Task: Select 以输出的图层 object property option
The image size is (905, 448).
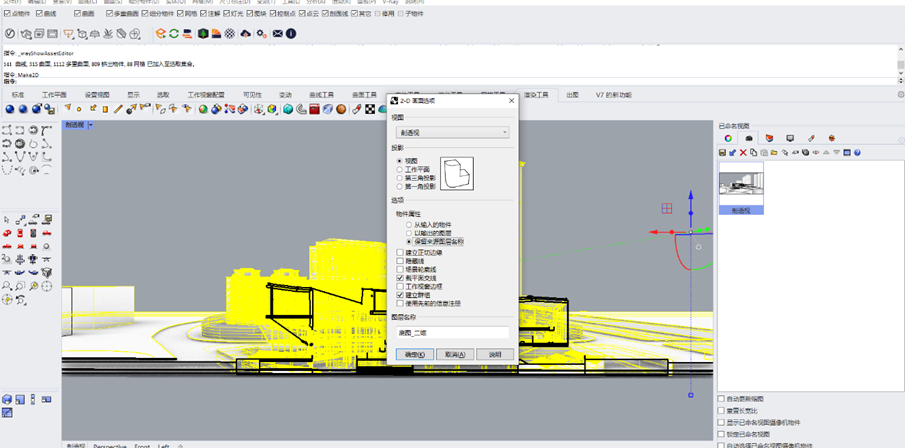Action: point(409,233)
